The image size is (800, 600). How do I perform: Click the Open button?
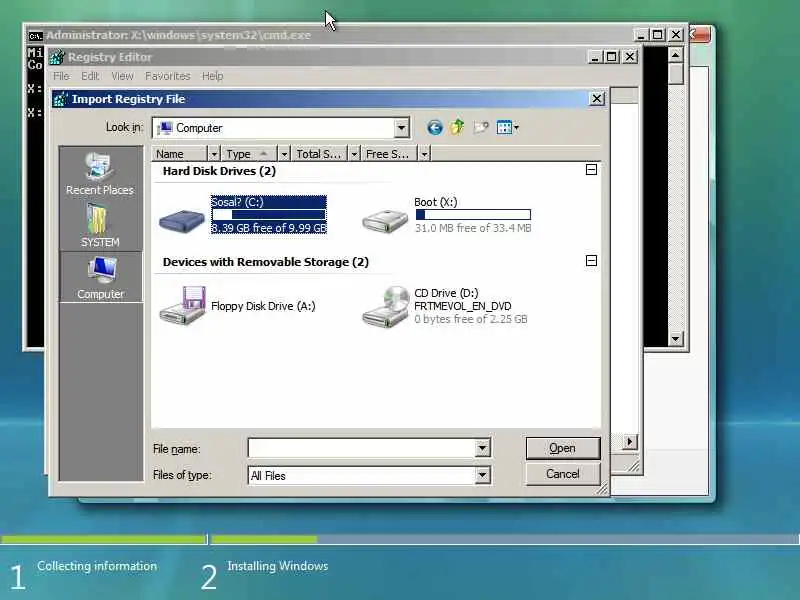click(563, 448)
